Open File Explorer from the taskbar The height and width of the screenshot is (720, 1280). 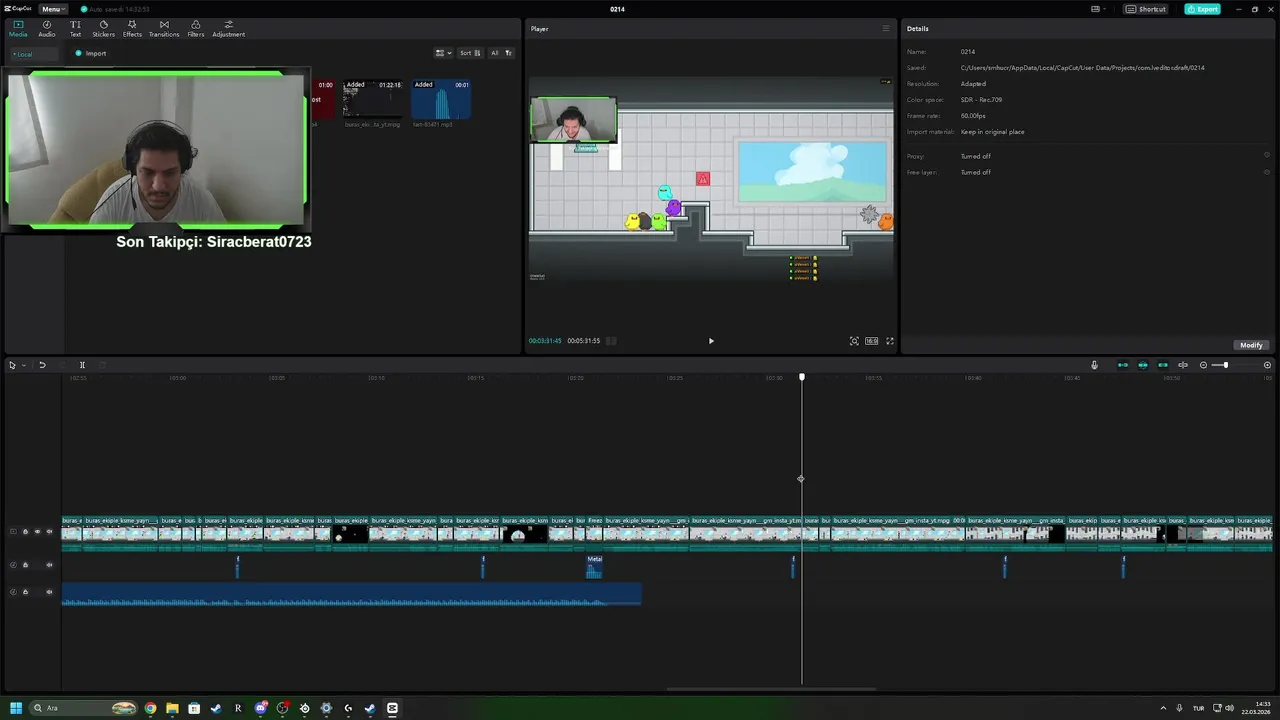[x=172, y=708]
